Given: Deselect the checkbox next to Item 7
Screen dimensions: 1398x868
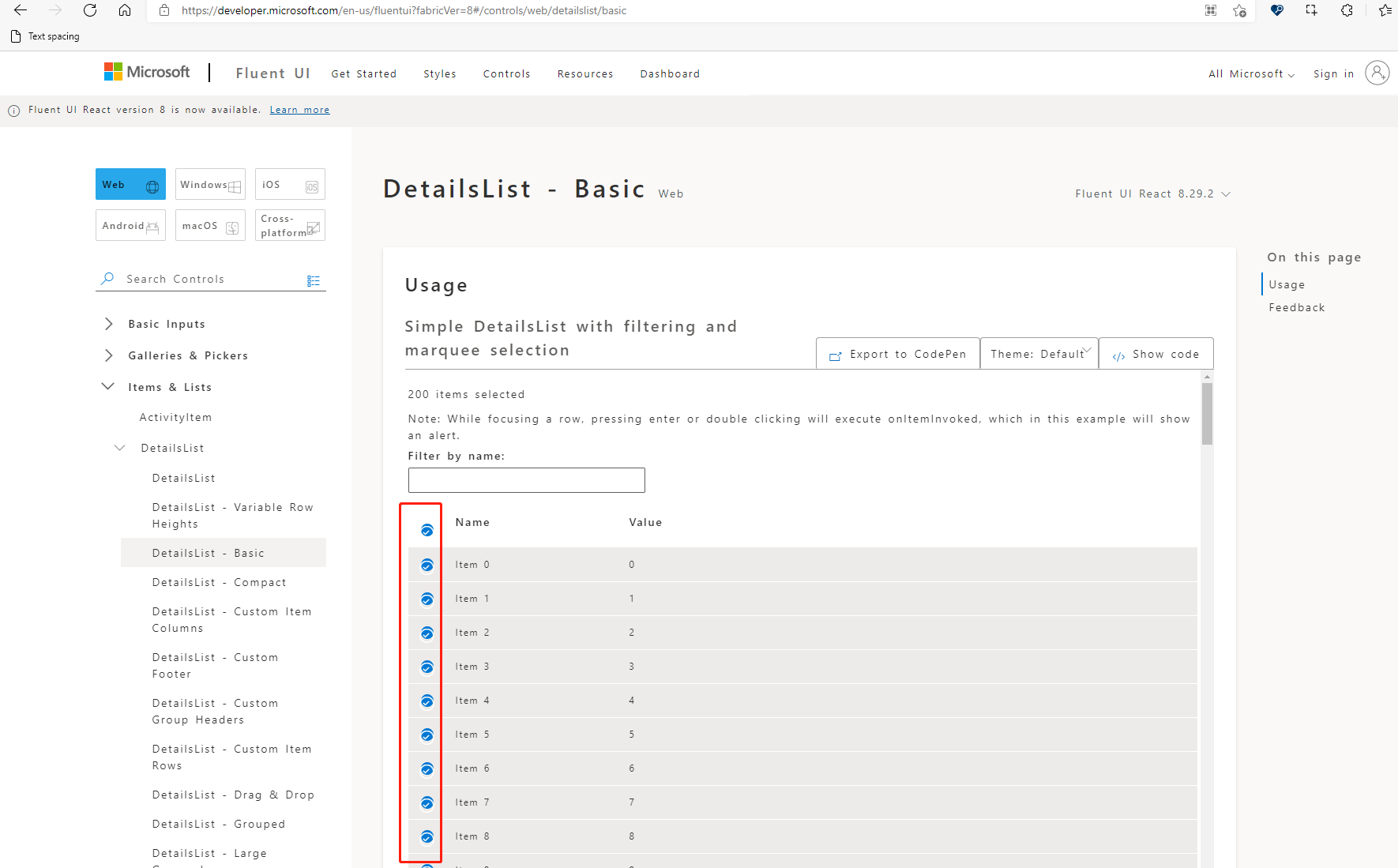Looking at the screenshot, I should click(x=427, y=802).
